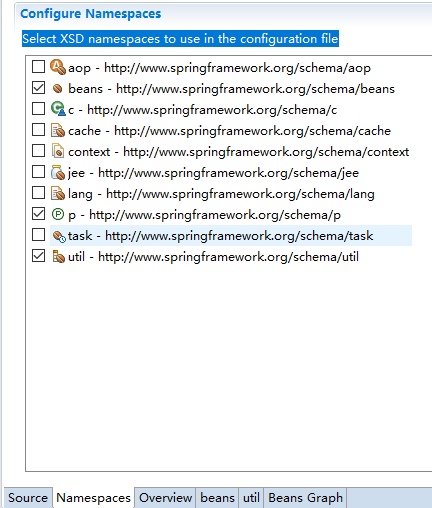Tick the cache namespace checkbox
The image size is (432, 508).
click(x=38, y=130)
